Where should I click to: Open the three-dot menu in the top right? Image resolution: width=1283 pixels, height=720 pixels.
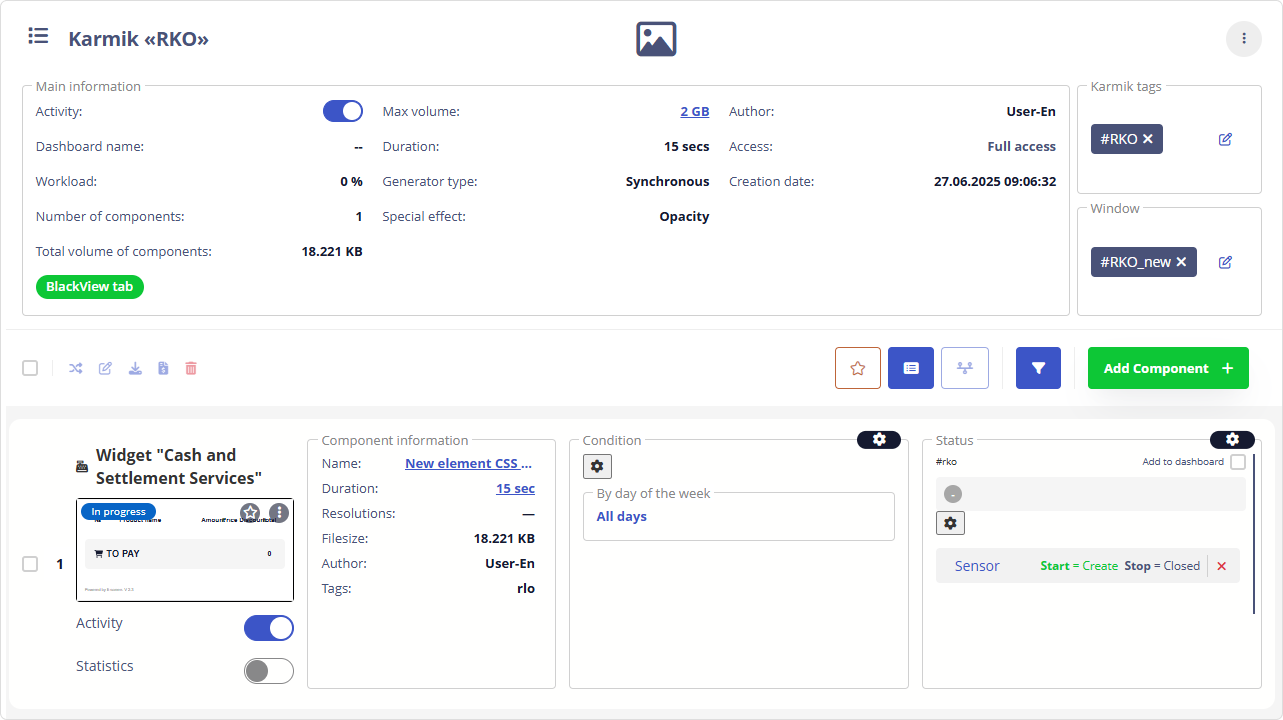coord(1243,39)
